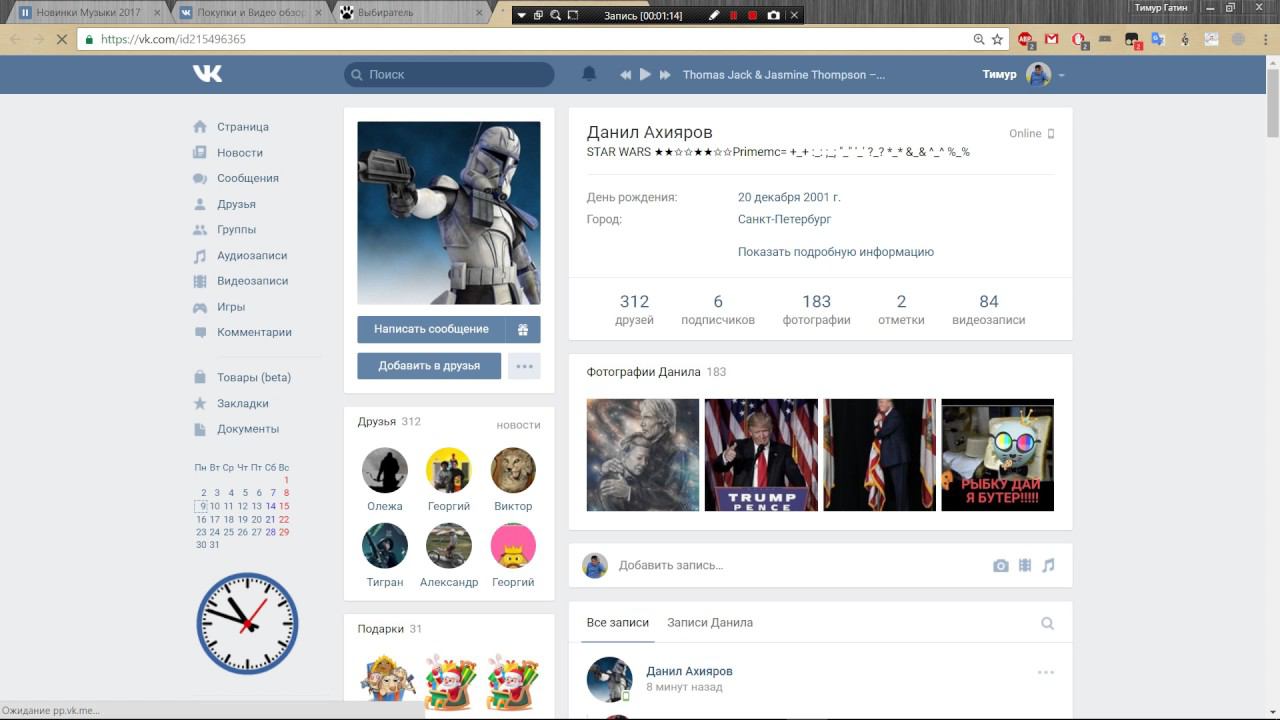
Task: Open the 2 отметки counter
Action: [x=901, y=309]
